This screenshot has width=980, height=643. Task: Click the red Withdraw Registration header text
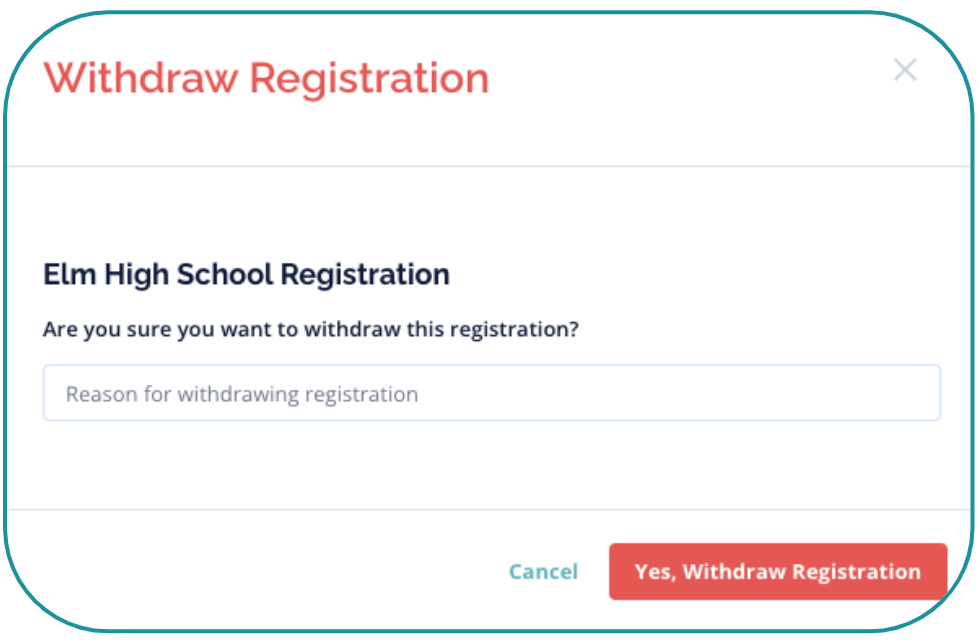(266, 78)
